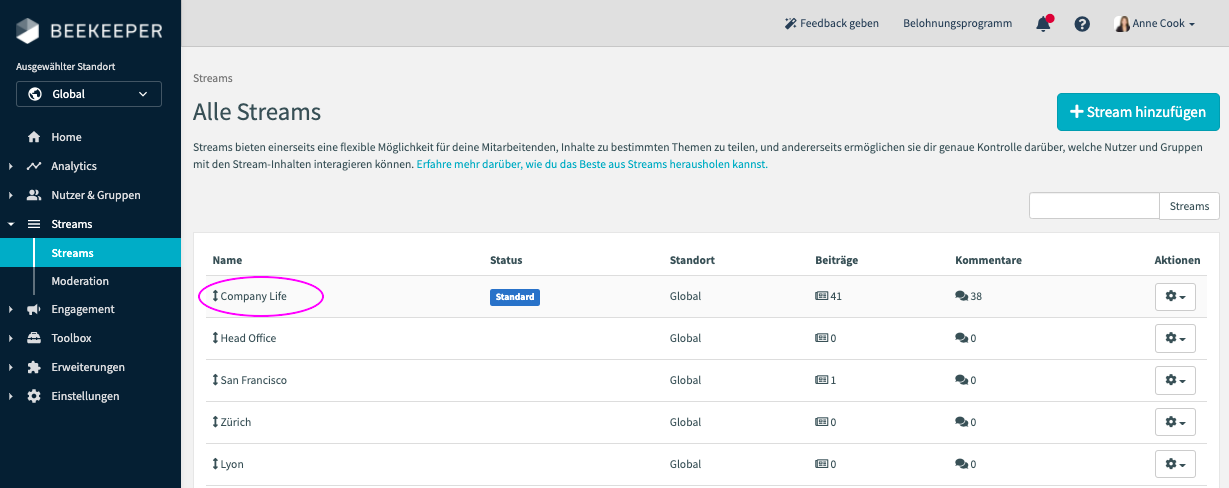Open the gear actions dropdown for Company Life

click(1175, 297)
